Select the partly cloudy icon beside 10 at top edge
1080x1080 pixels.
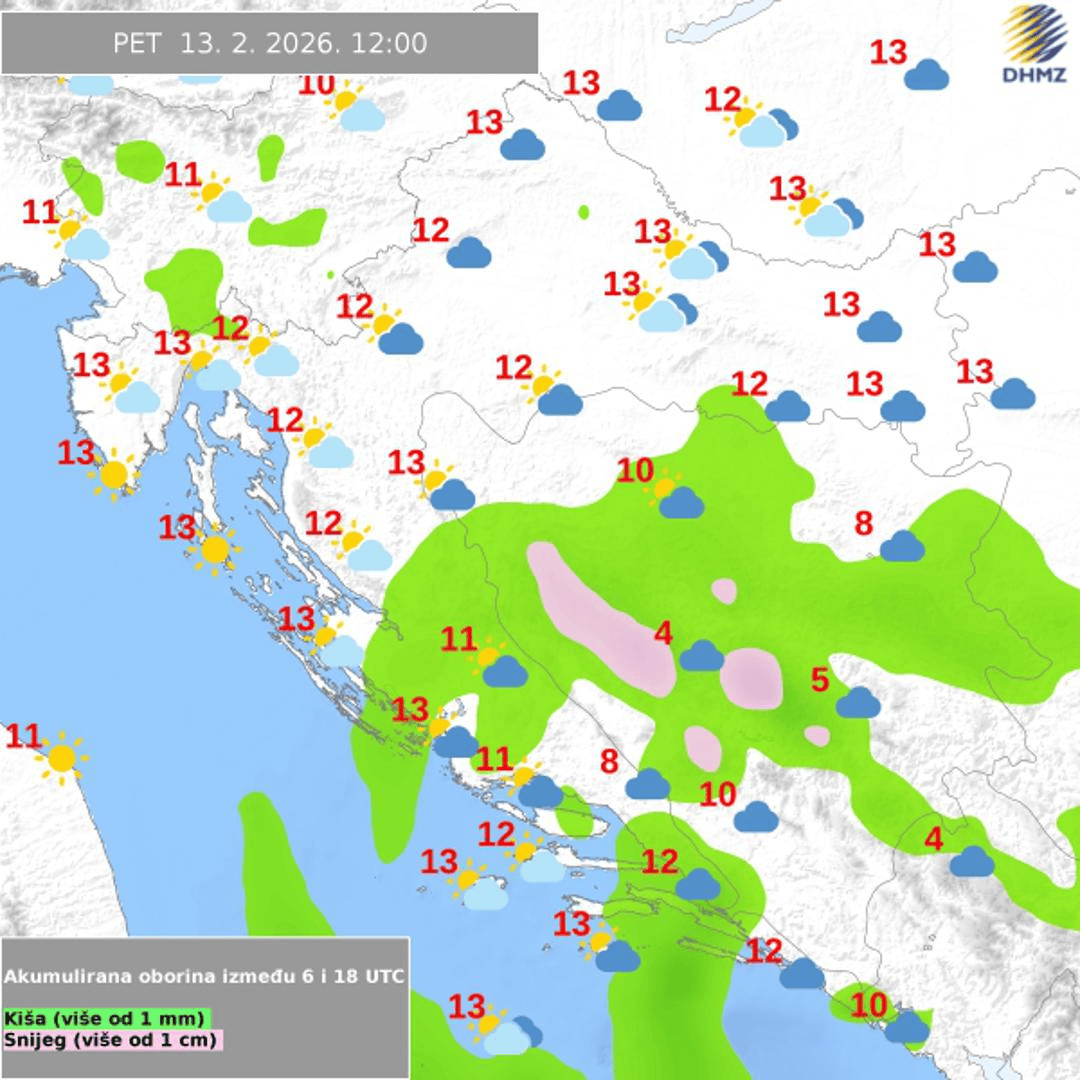tap(356, 110)
